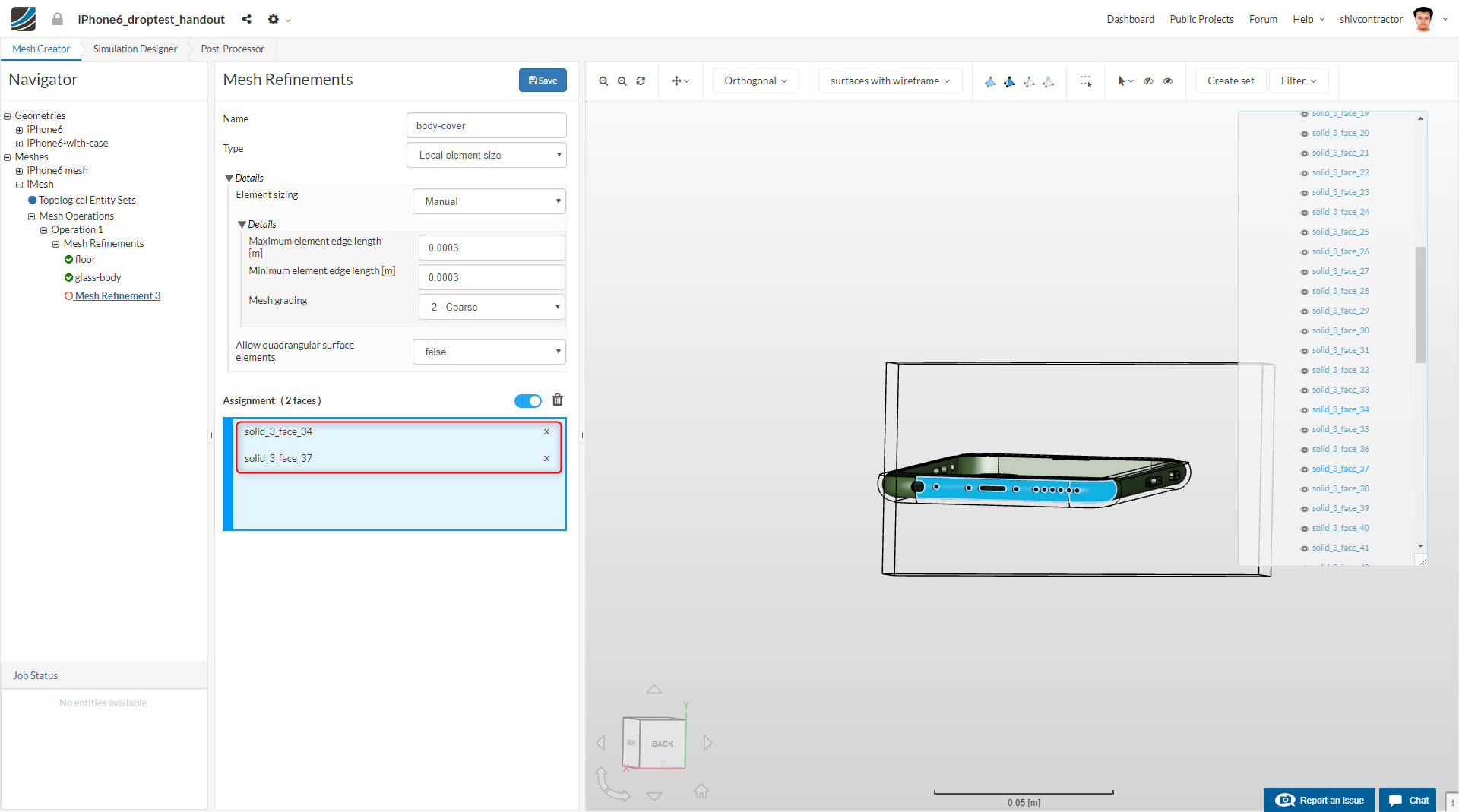Select Mesh Refinement 3 in navigator

click(x=118, y=296)
